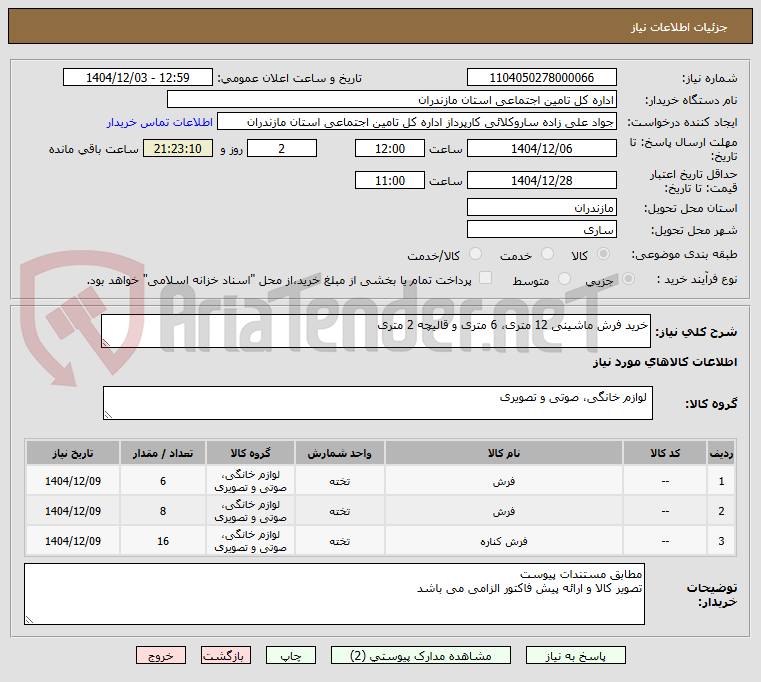Viewport: 761px width, 682px height.
Task: Click the item name فرش کناره
Action: (x=504, y=541)
